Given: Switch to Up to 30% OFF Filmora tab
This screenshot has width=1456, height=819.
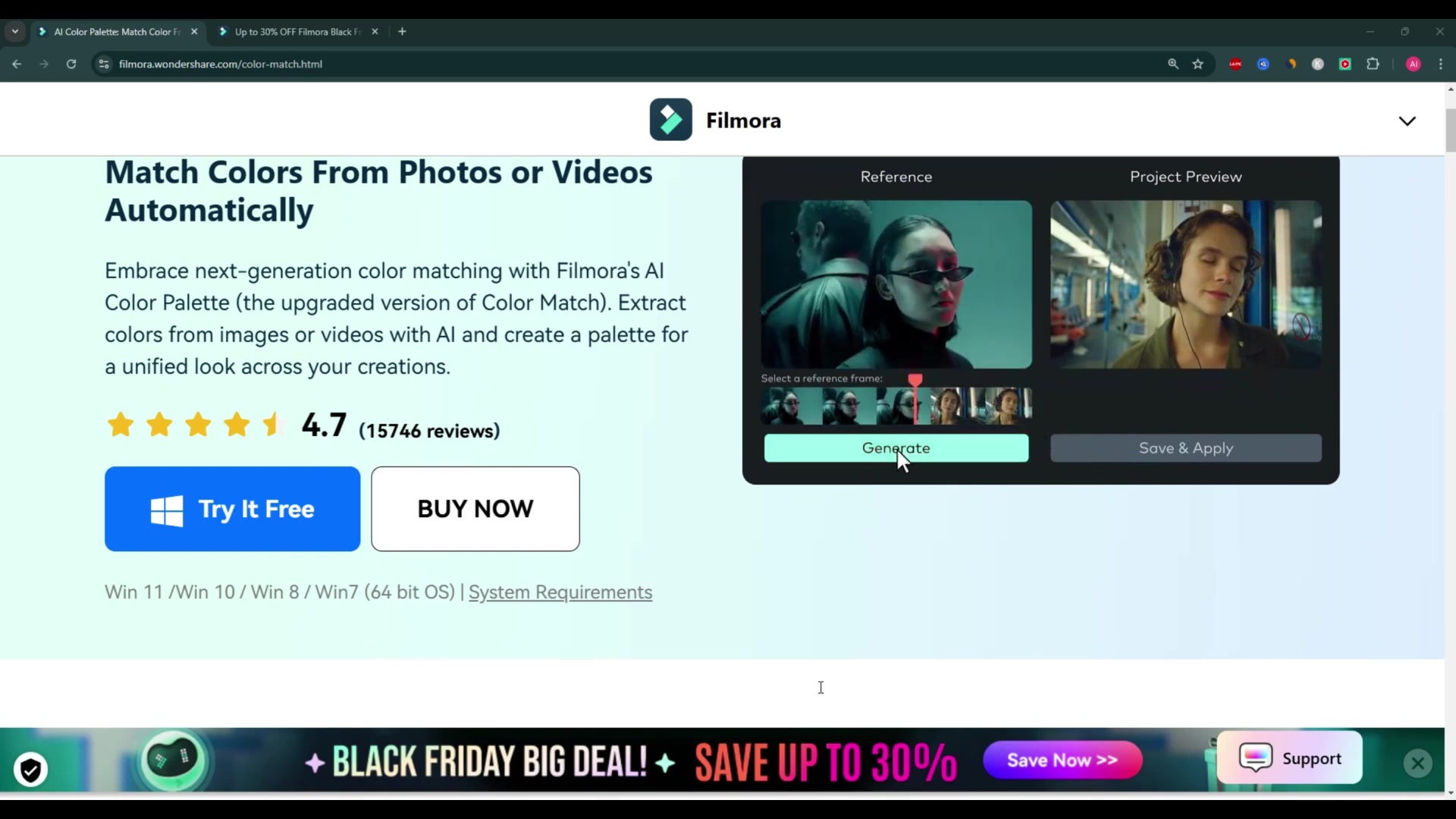Looking at the screenshot, I should 297,32.
